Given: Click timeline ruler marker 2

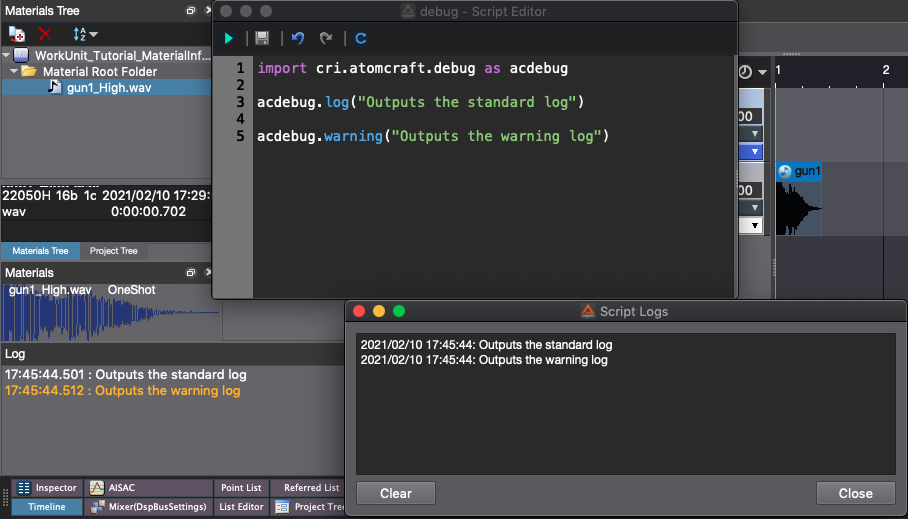Looking at the screenshot, I should 886,70.
